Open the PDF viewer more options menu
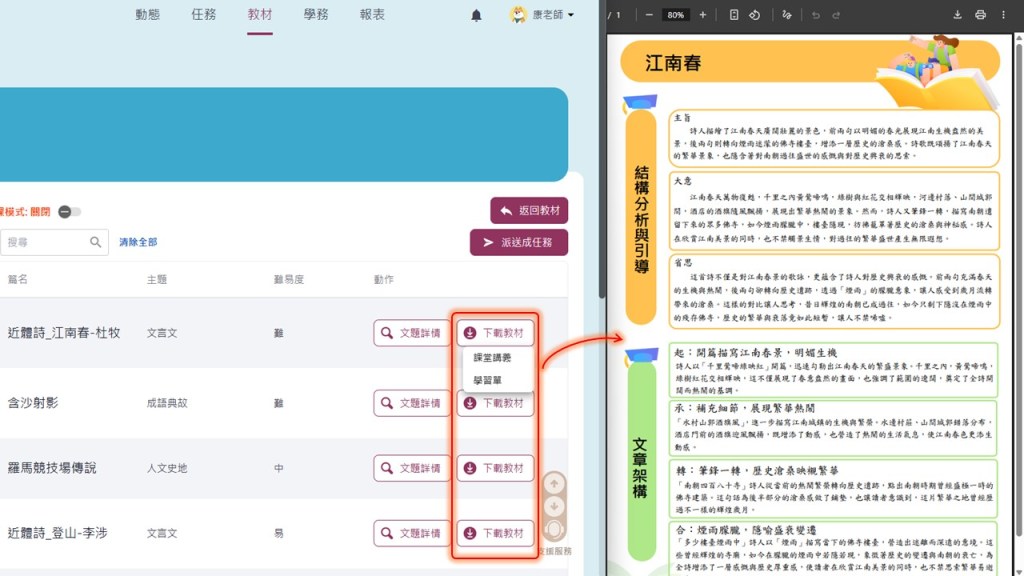Screen dimensions: 1024x576 pos(1005,15)
